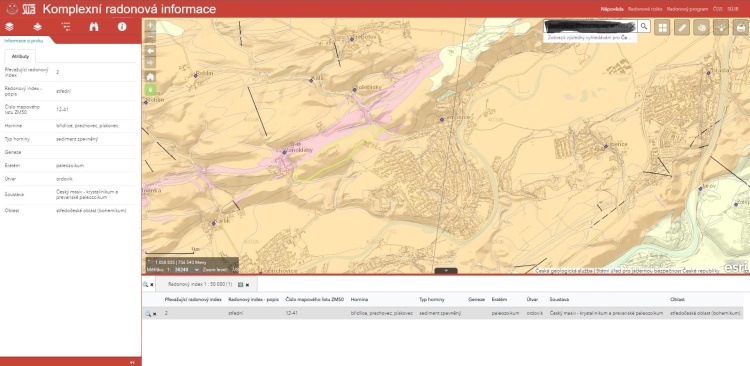
Task: Click table cell 'sediment zpevněný' in results
Action: [440, 313]
